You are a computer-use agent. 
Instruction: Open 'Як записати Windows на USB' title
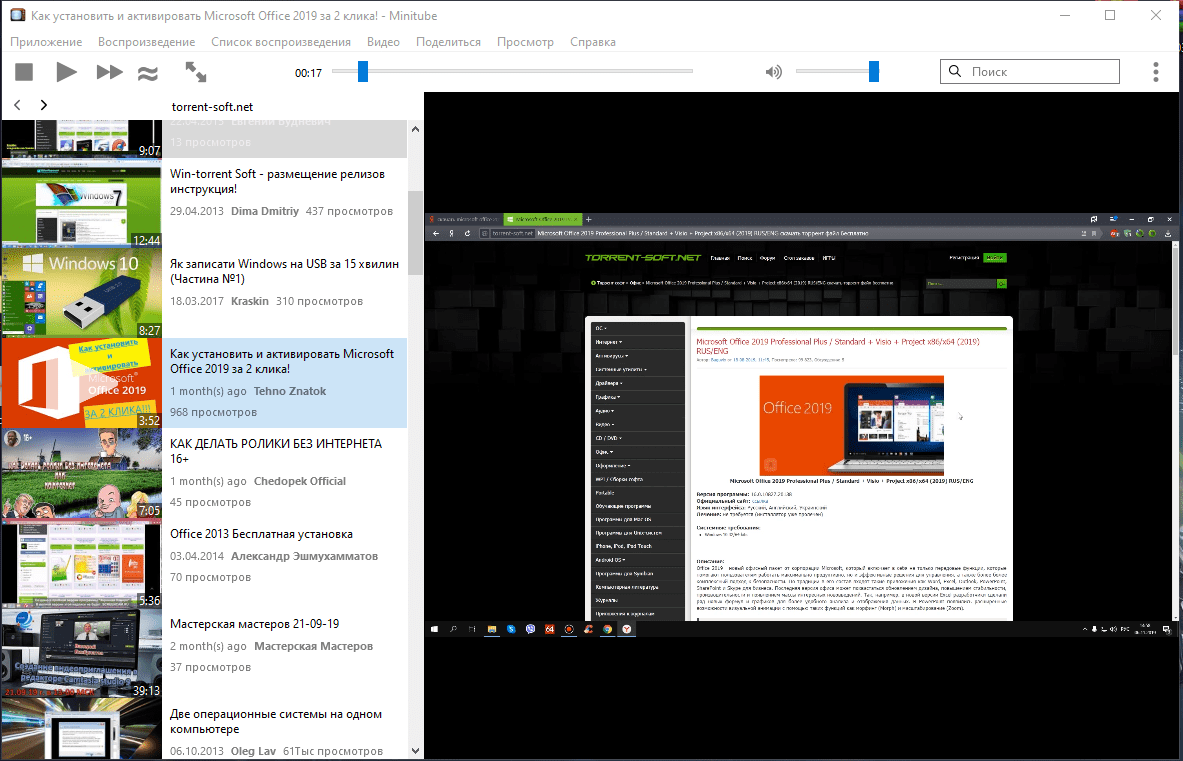284,271
